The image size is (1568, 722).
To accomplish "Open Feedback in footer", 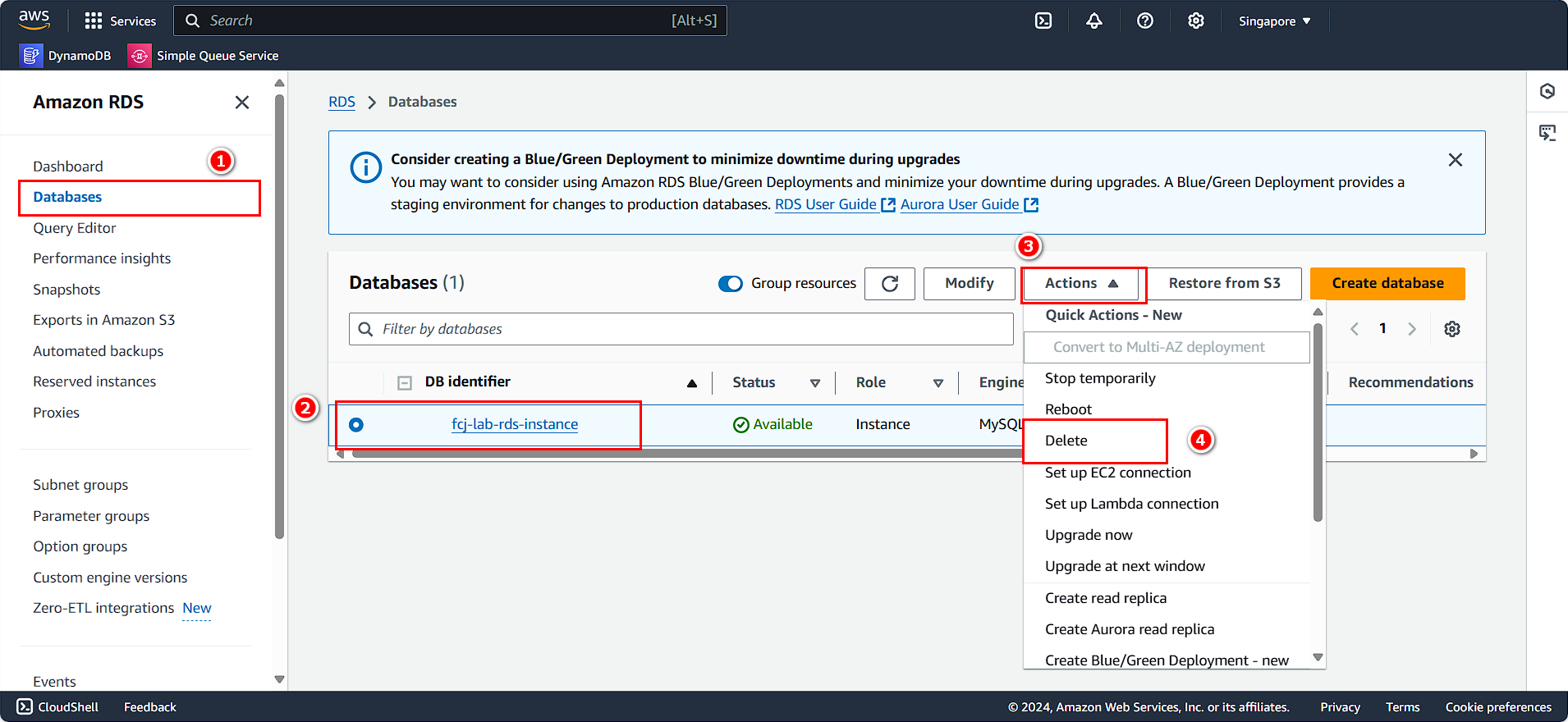I will point(150,707).
